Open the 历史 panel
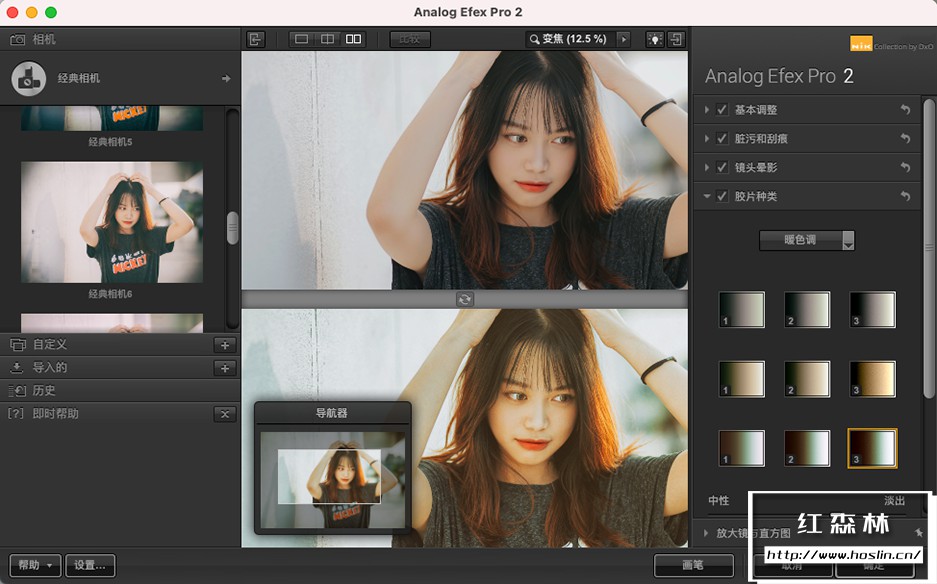 [44, 390]
